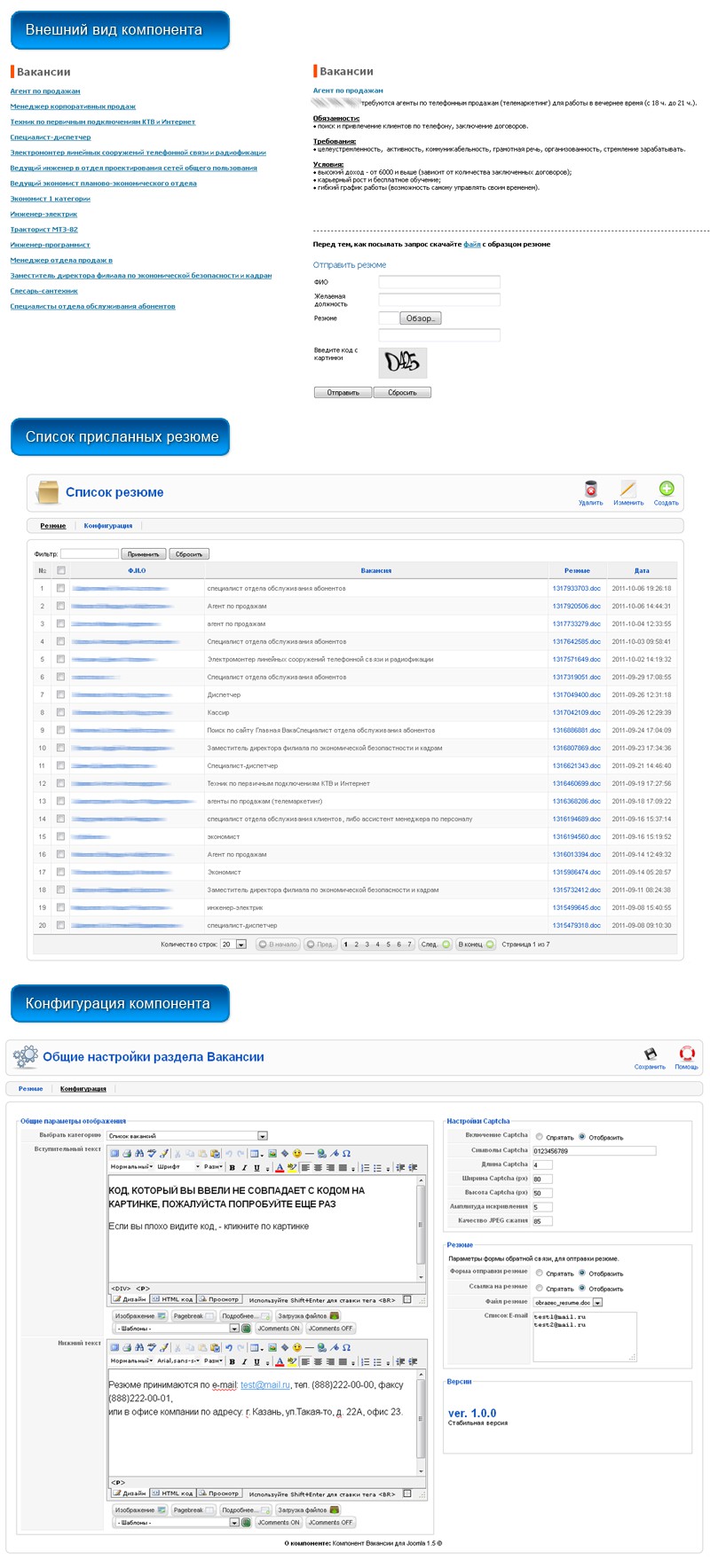Switch to Просмотр tab of Вступительный текст editor
This screenshot has height=1568, width=710.
218,1299
